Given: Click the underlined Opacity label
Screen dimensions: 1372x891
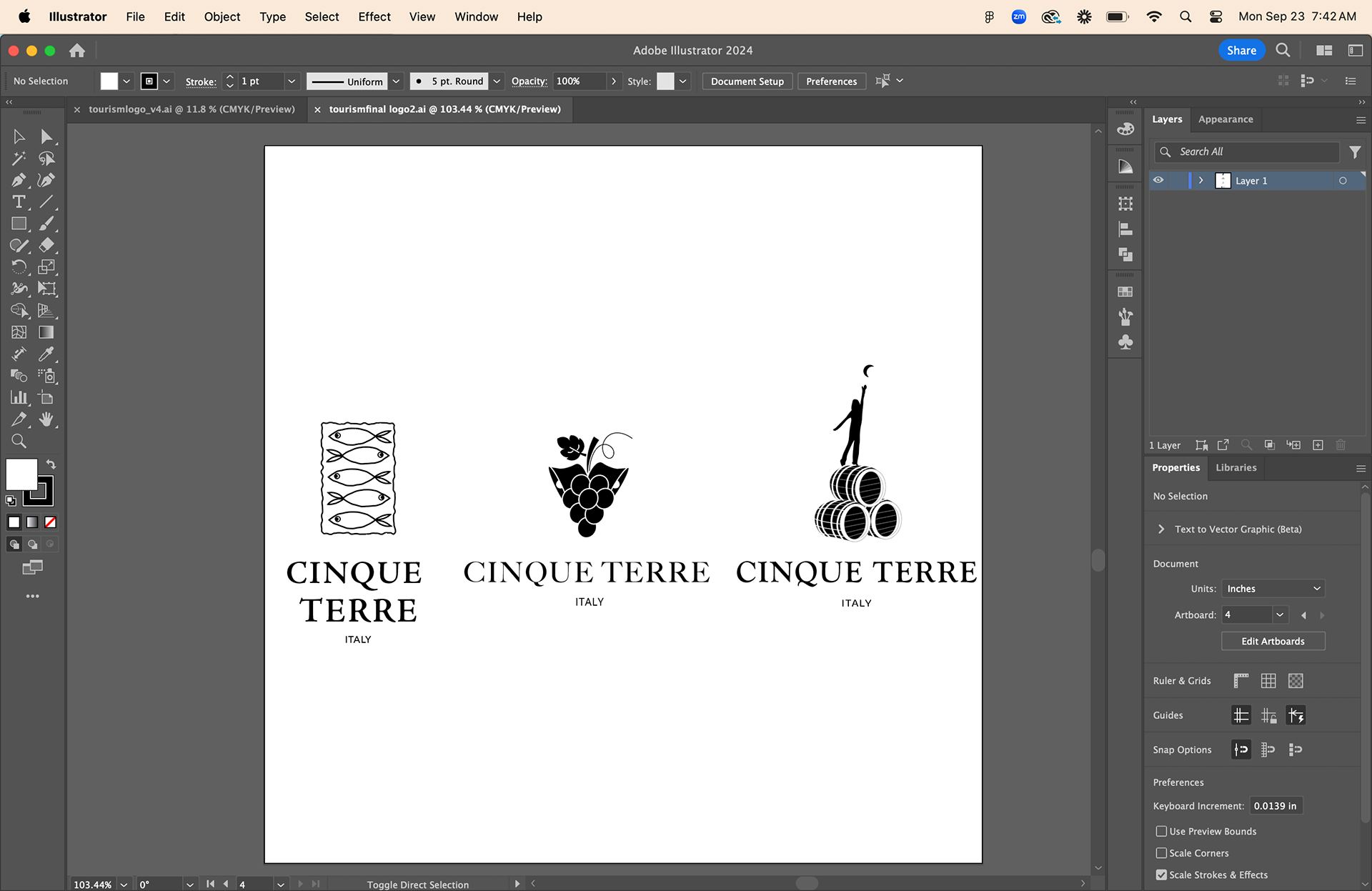Looking at the screenshot, I should point(530,81).
